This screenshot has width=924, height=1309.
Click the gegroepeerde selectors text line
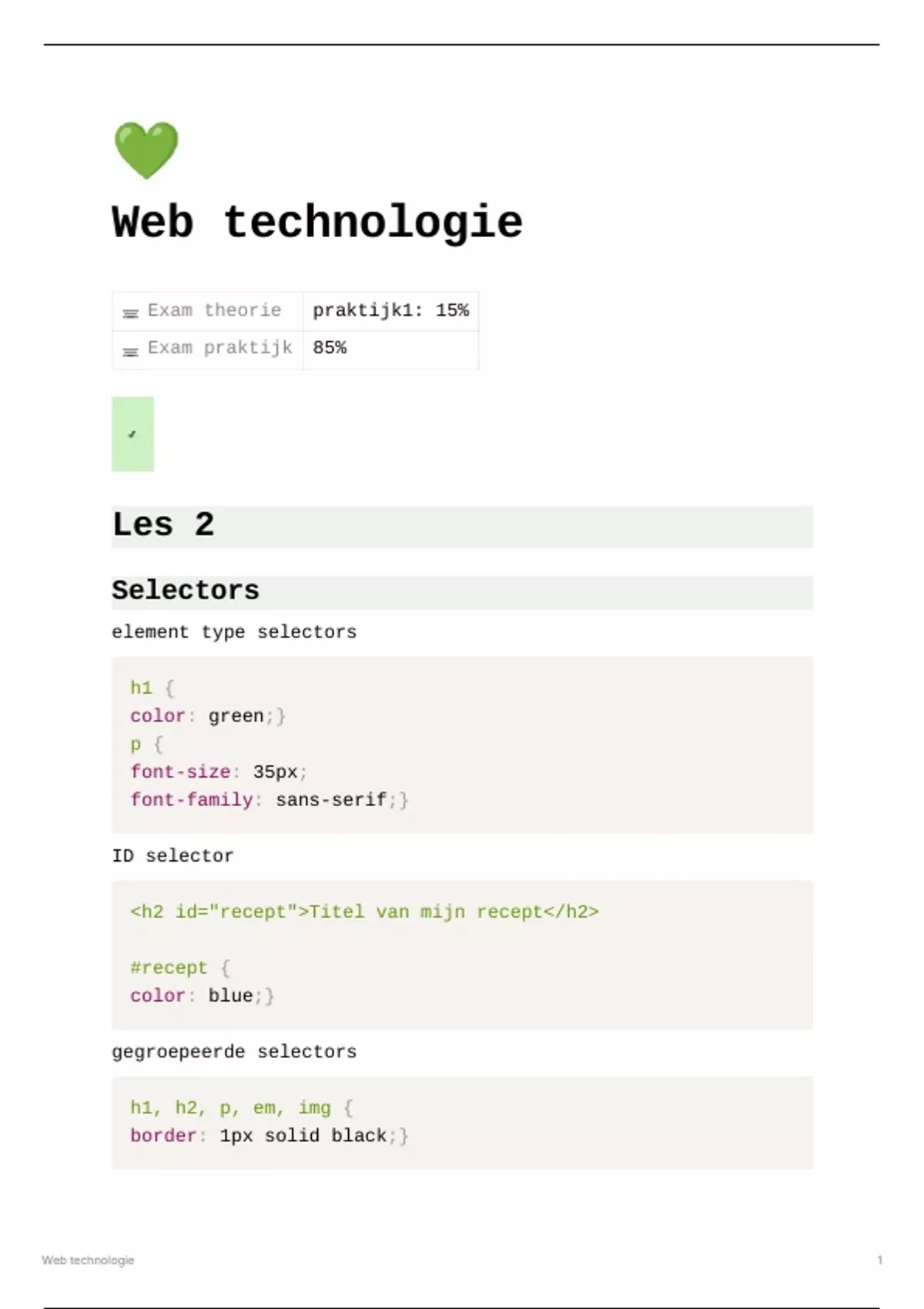coord(234,1052)
